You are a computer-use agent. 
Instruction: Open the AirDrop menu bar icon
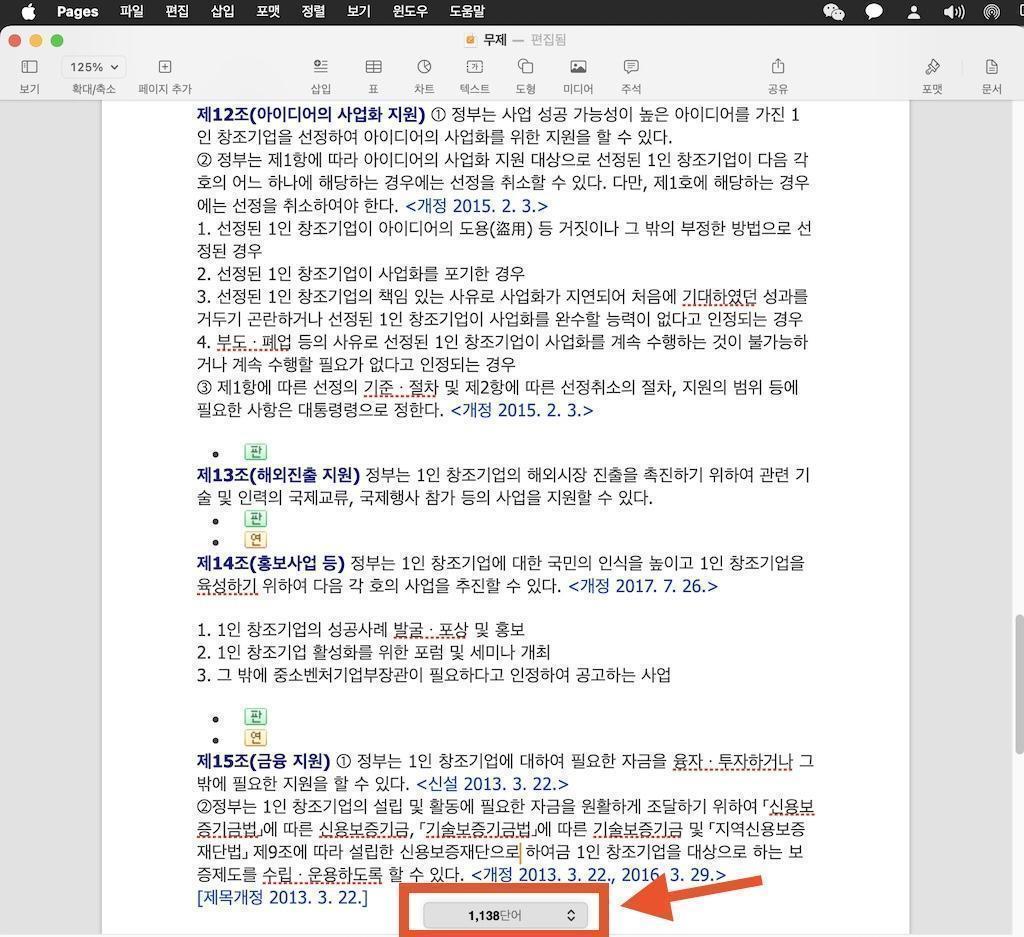click(991, 12)
